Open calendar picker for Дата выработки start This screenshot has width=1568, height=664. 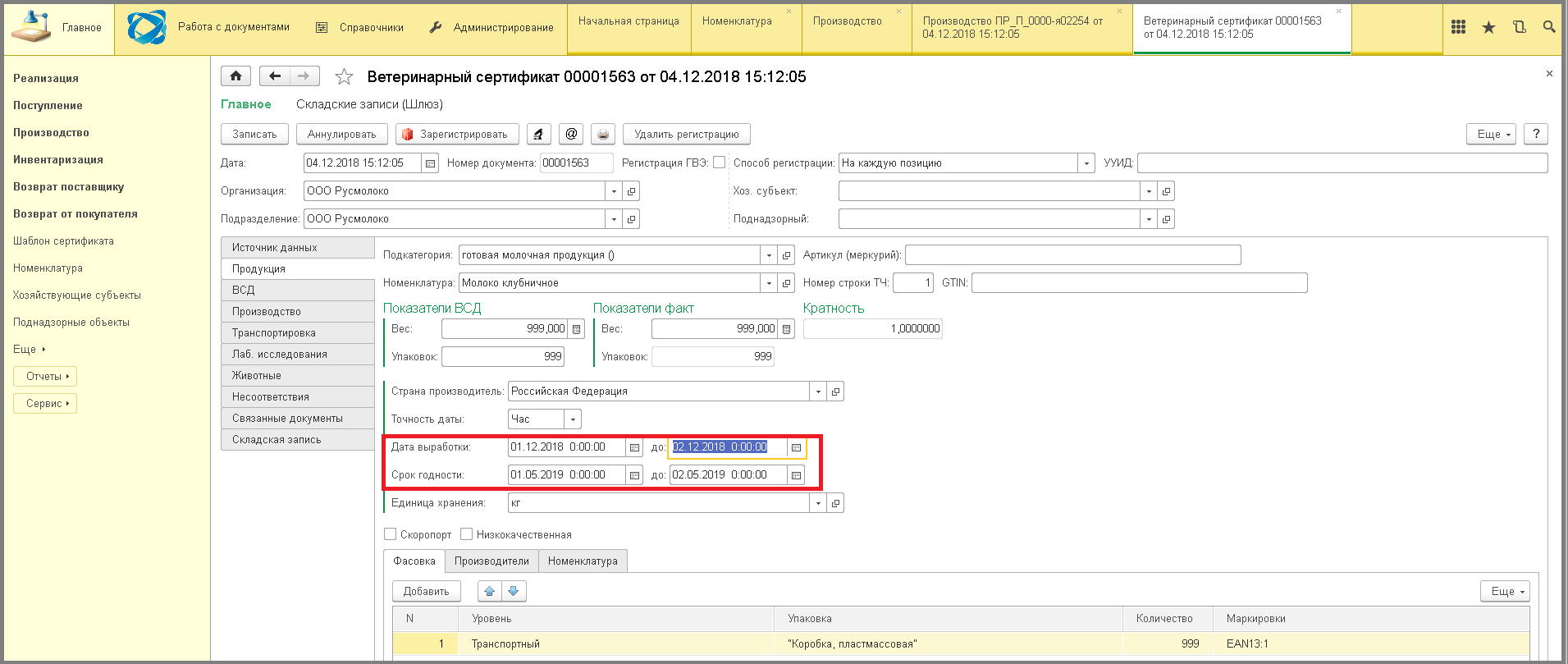pyautogui.click(x=634, y=447)
